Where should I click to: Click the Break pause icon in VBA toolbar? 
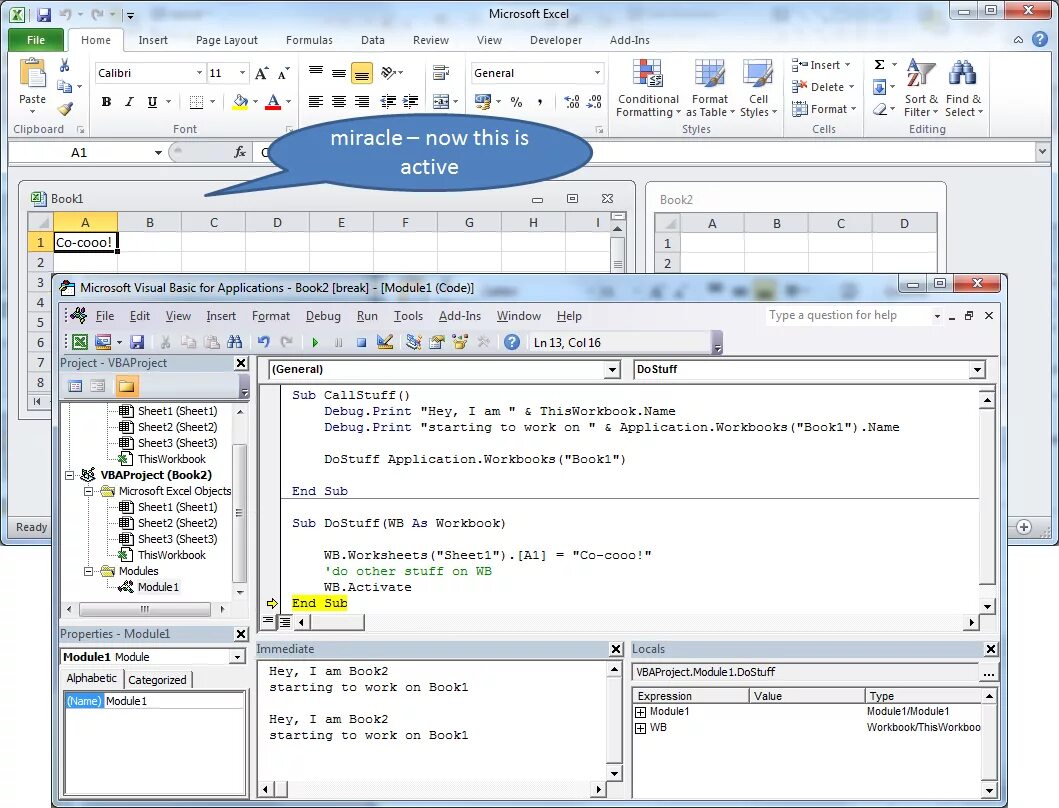point(338,343)
